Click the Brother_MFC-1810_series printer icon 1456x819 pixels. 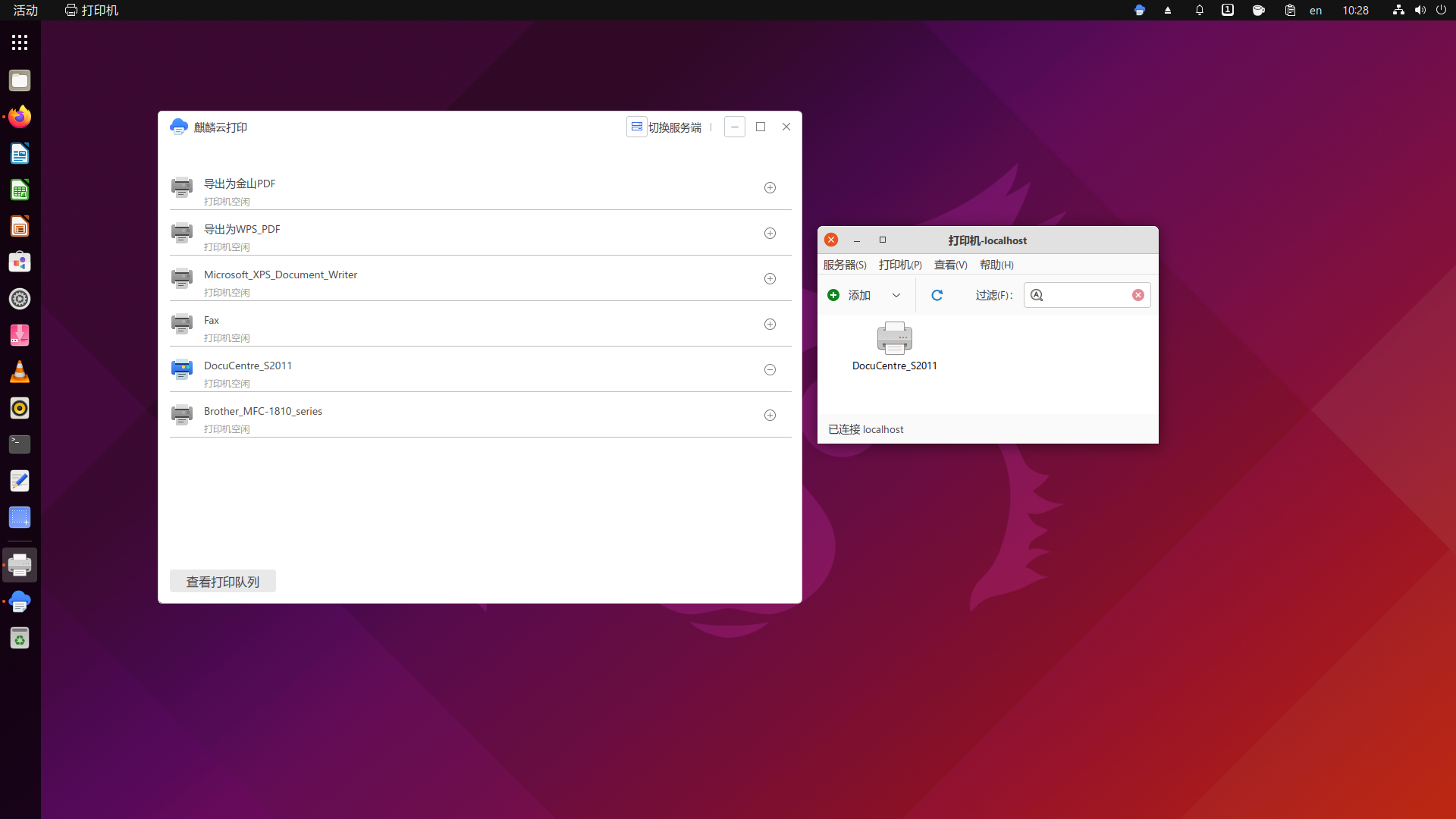182,415
